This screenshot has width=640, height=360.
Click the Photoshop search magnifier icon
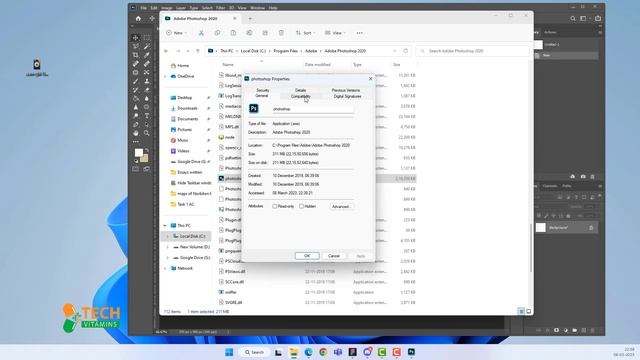(573, 18)
